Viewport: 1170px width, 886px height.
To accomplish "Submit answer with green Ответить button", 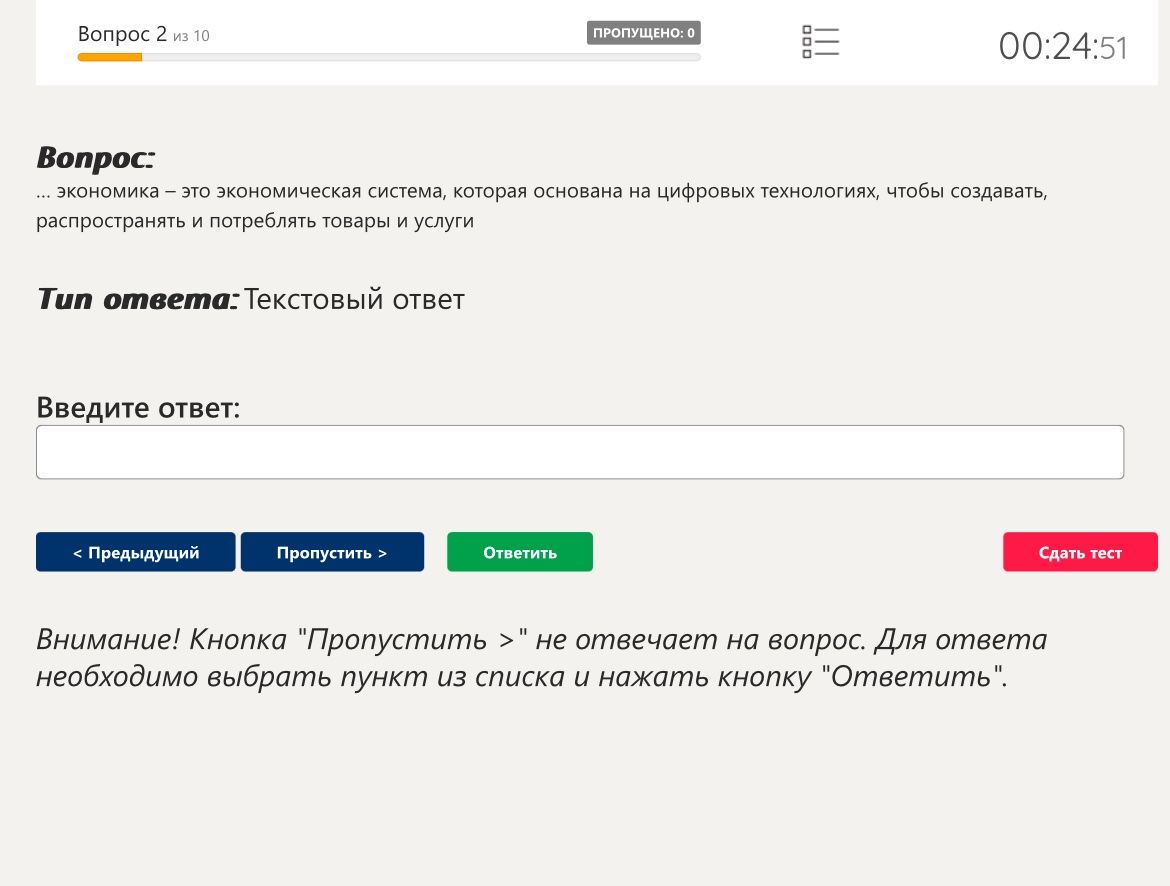I will point(520,552).
